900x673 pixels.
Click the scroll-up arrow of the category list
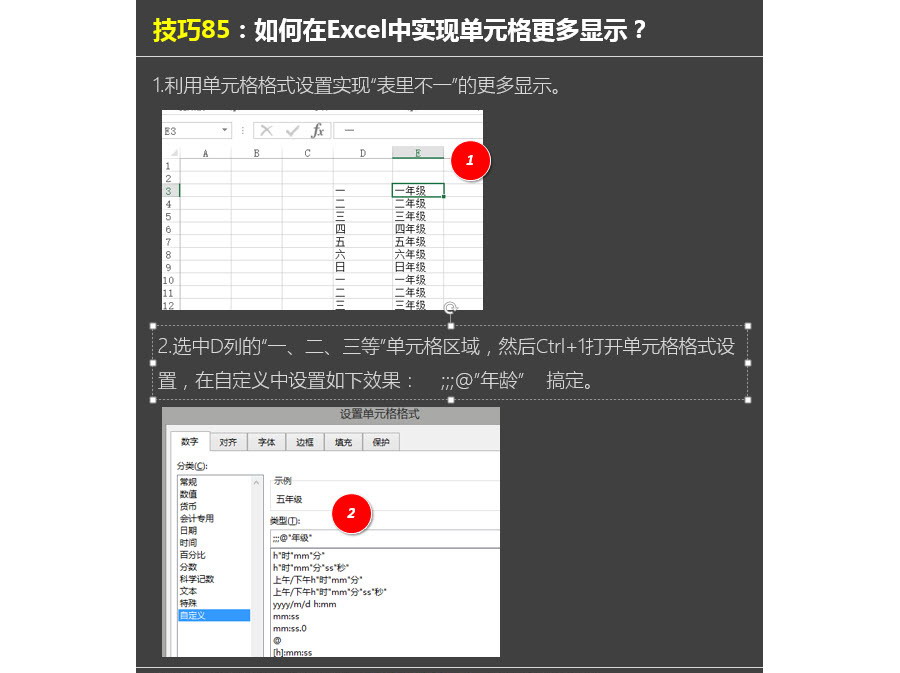257,483
